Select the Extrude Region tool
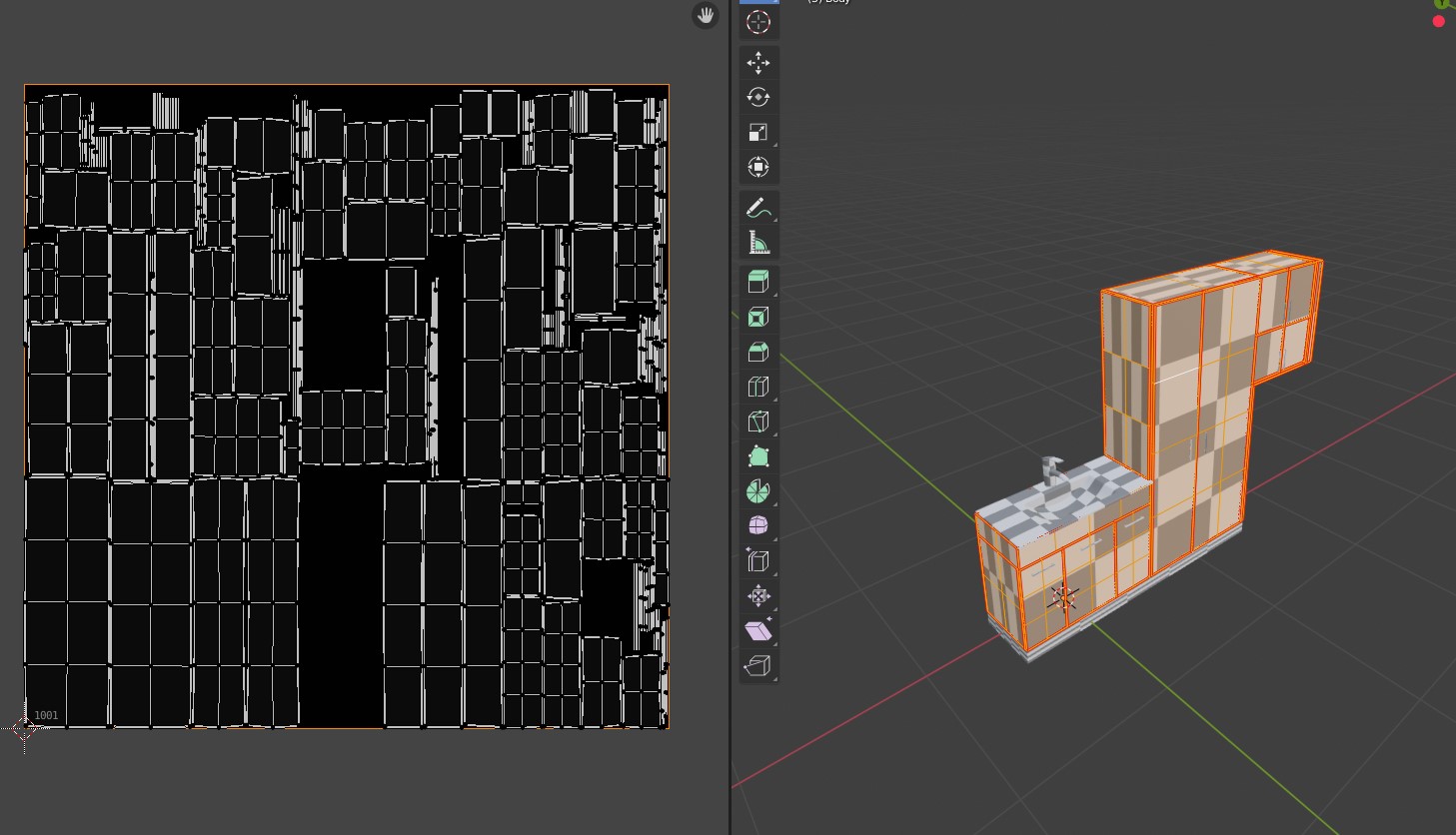Image resolution: width=1456 pixels, height=835 pixels. pos(758,283)
